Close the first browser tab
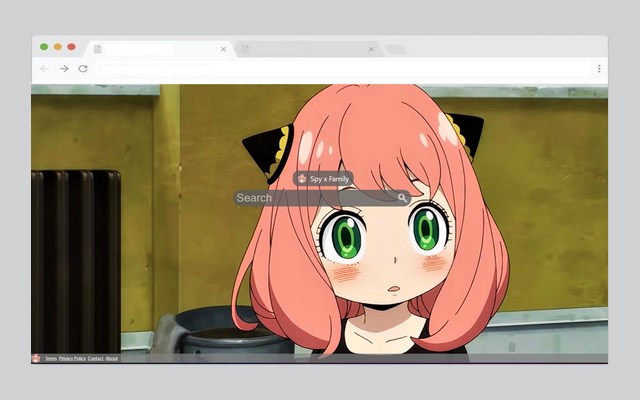 point(223,49)
